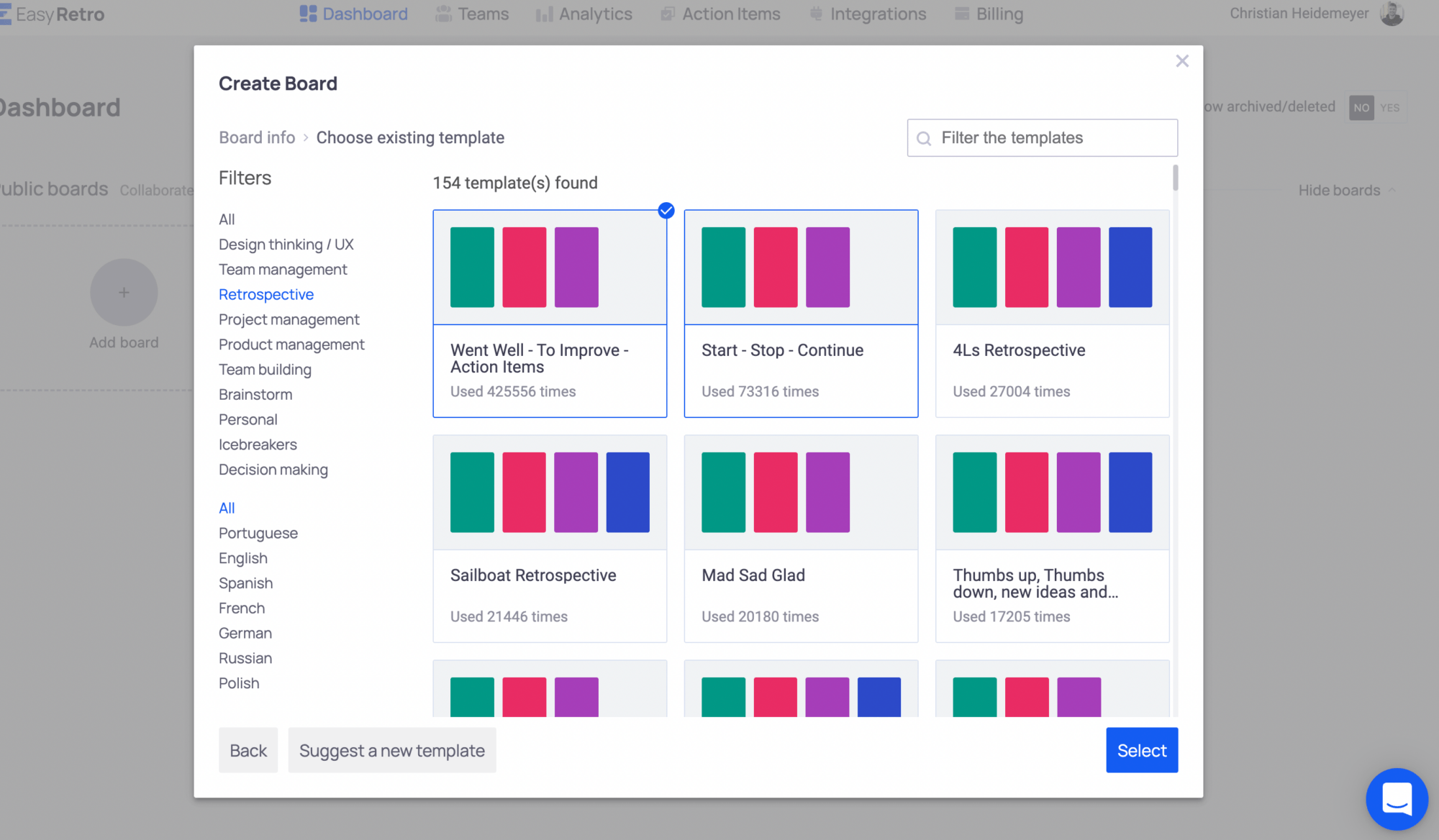Keep archived boards hidden by clicking NO
The image size is (1439, 840).
1361,106
